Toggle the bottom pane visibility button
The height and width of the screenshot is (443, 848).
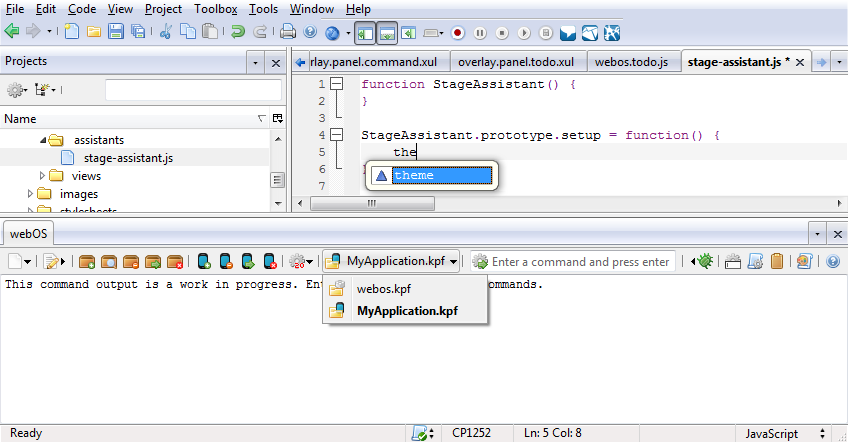tap(386, 32)
